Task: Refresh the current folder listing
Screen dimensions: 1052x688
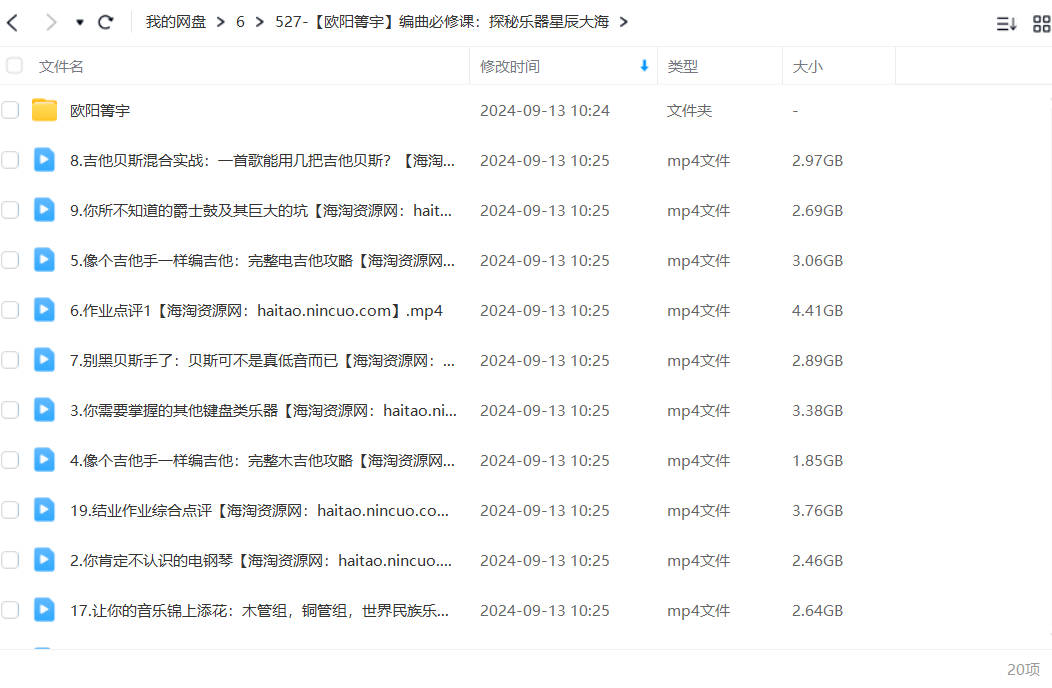Action: pos(105,22)
